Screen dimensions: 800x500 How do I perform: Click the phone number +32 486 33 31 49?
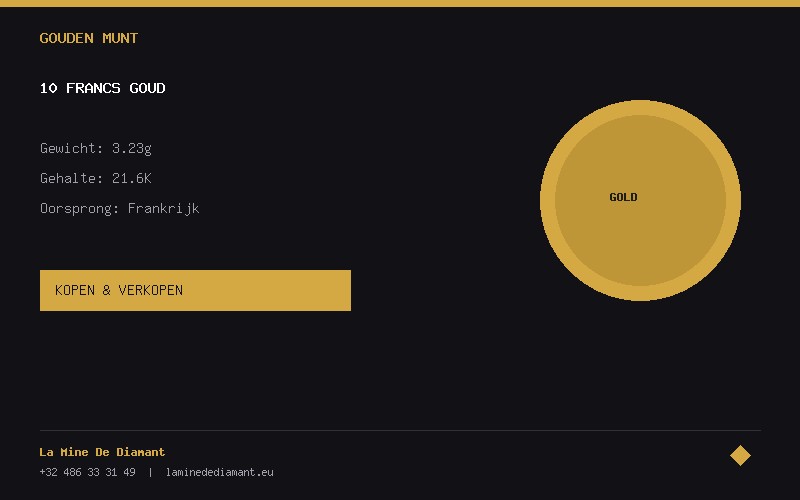coord(87,472)
